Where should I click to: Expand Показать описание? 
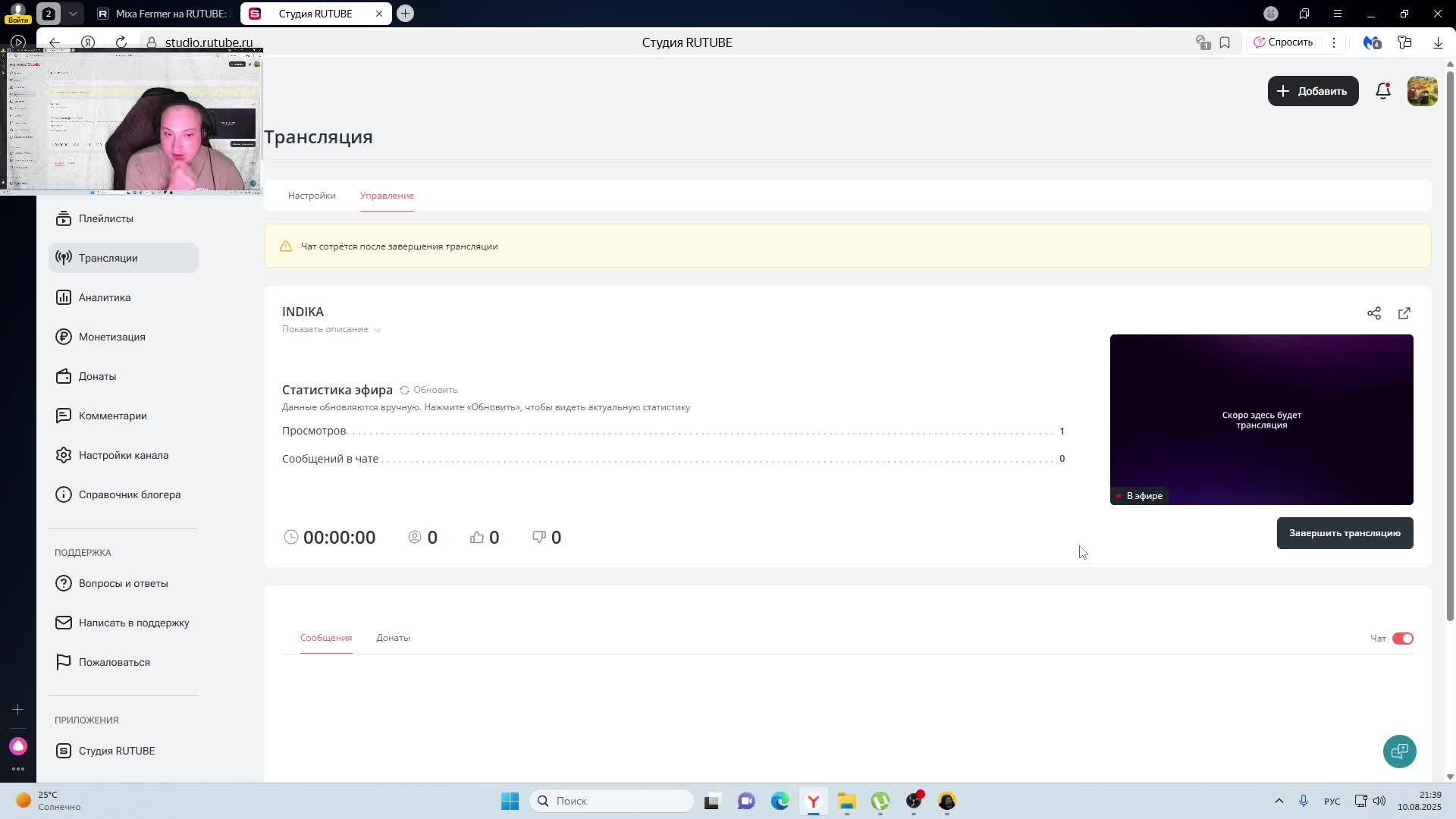[x=331, y=329]
